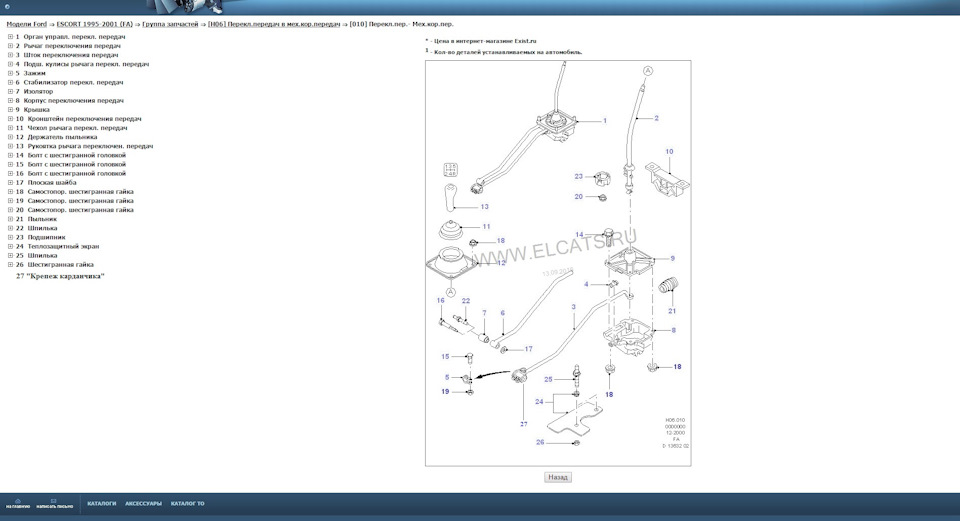The width and height of the screenshot is (960, 521).
Task: Select row 16 Болт с шестигранной головкой
Action: (x=70, y=174)
